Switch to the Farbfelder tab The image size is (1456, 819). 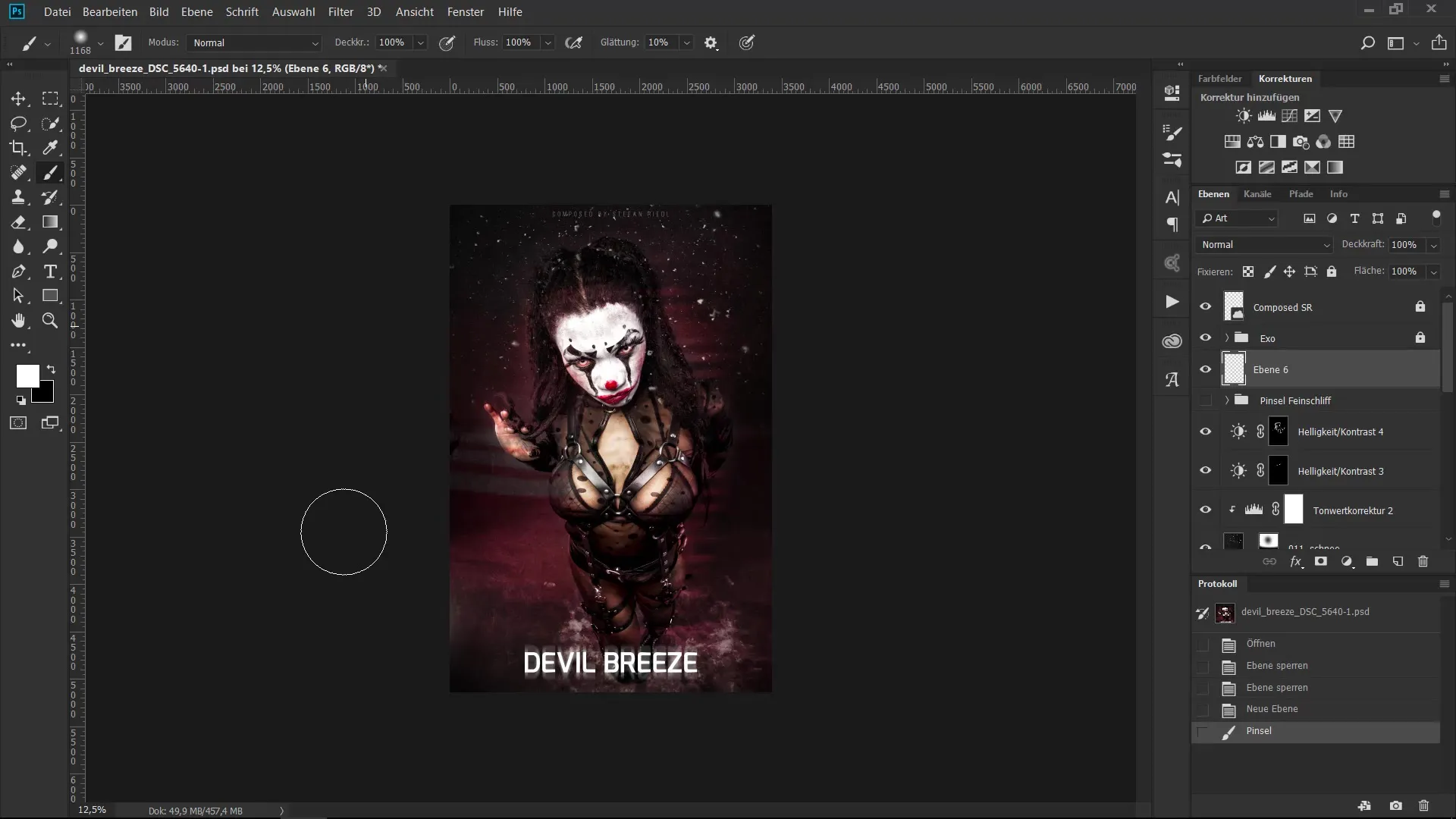coord(1219,79)
